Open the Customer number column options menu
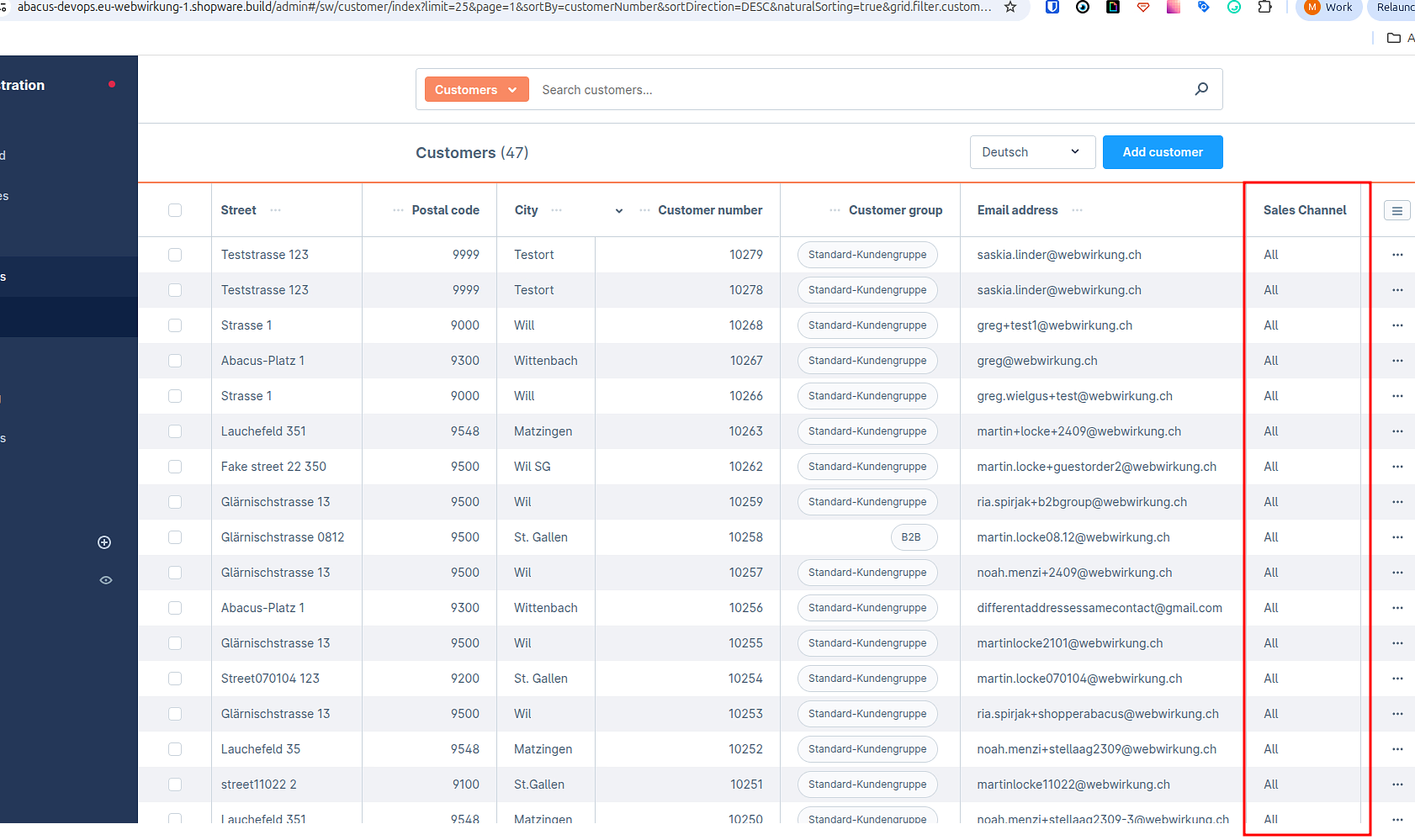 click(x=644, y=210)
